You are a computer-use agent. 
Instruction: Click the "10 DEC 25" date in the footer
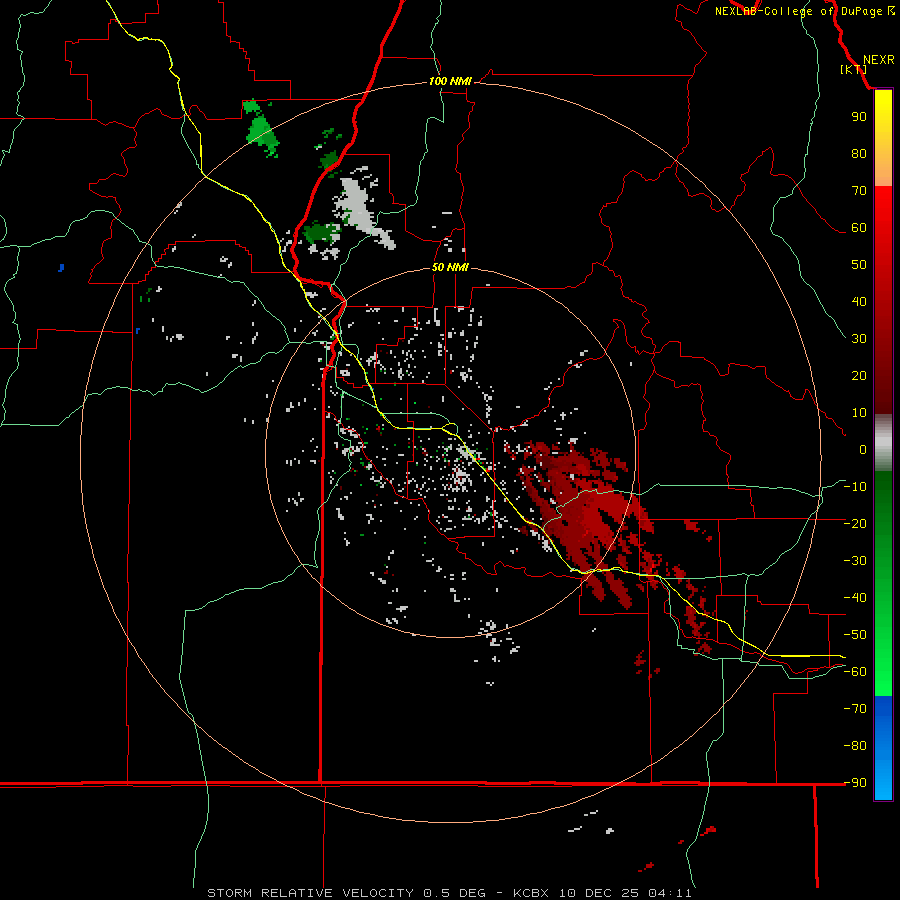[x=599, y=893]
